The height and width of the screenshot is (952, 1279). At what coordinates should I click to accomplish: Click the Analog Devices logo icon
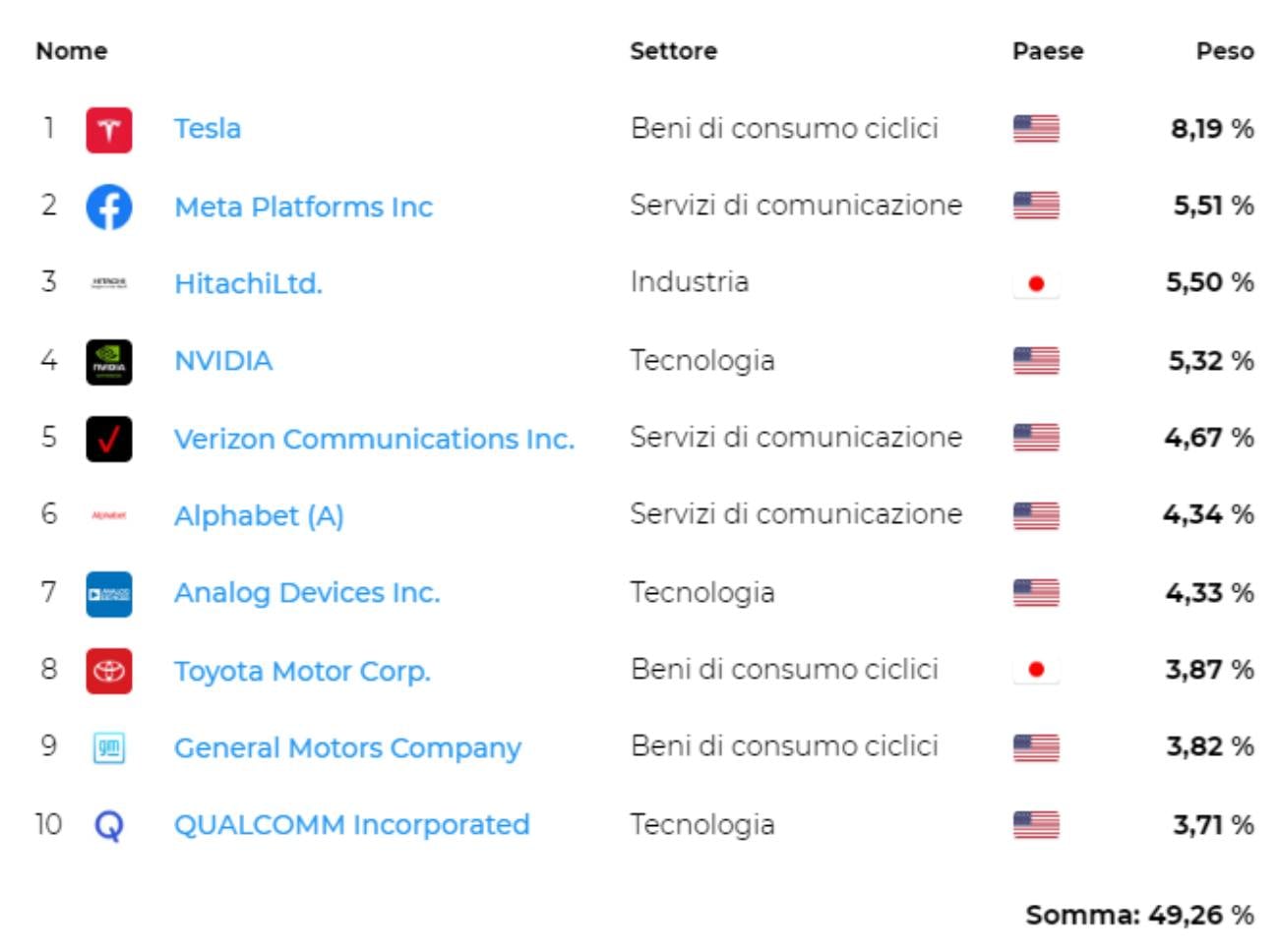pyautogui.click(x=108, y=594)
